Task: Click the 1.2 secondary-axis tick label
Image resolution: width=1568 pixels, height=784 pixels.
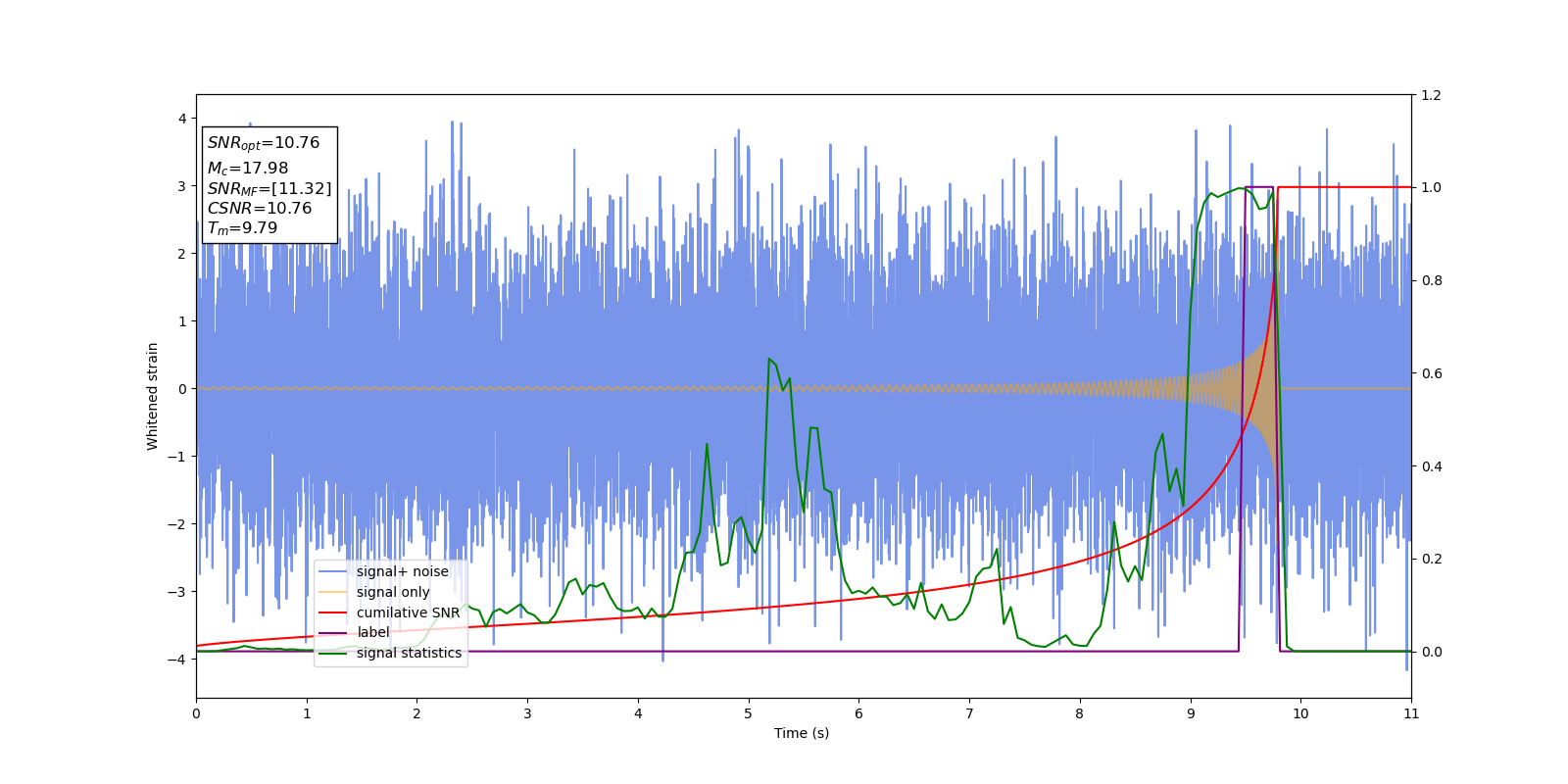Action: (1432, 95)
